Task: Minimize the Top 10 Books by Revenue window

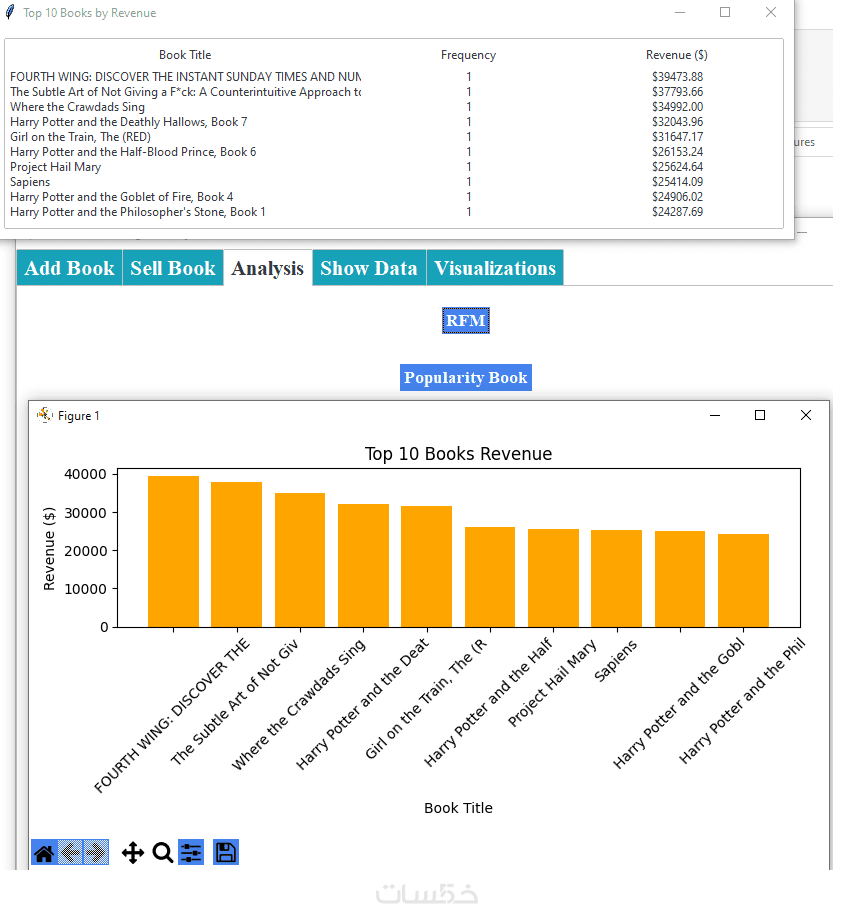Action: 680,12
